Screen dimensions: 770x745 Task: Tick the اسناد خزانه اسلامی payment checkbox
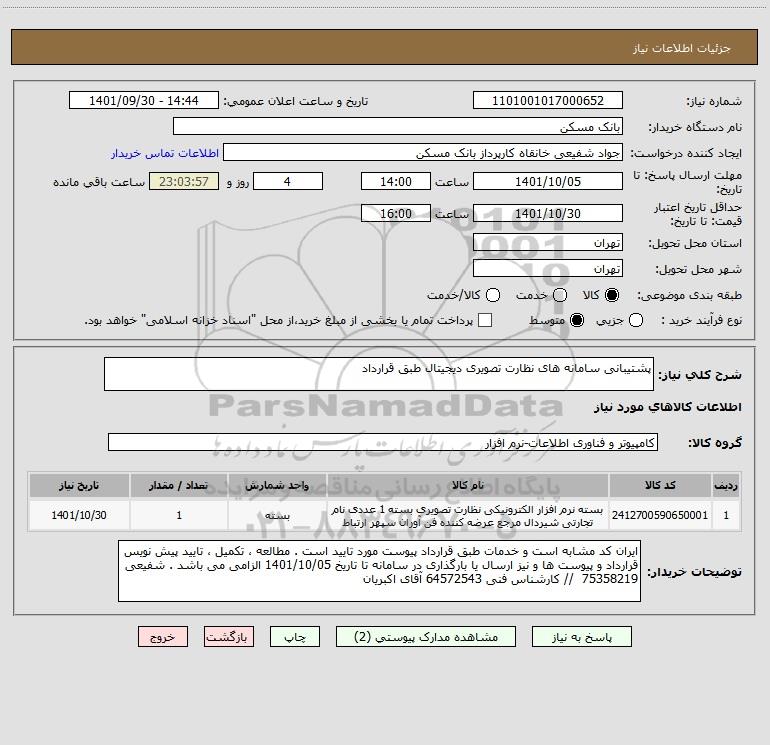coord(485,320)
